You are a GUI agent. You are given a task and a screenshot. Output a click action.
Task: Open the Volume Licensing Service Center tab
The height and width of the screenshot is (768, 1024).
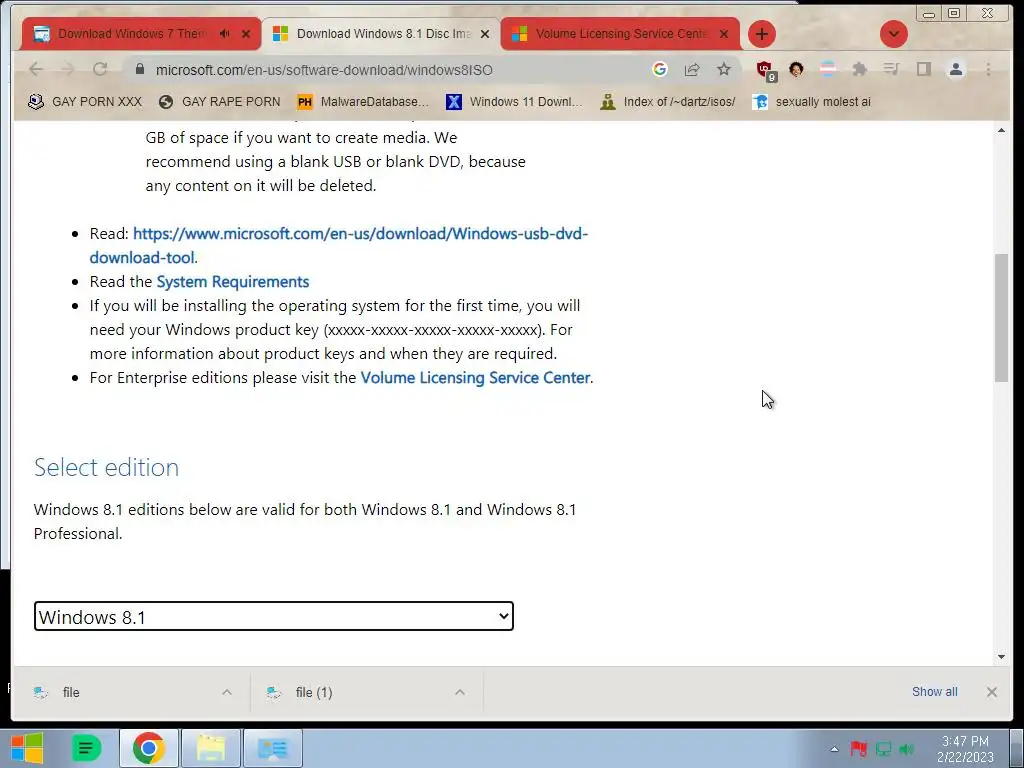[x=620, y=33]
